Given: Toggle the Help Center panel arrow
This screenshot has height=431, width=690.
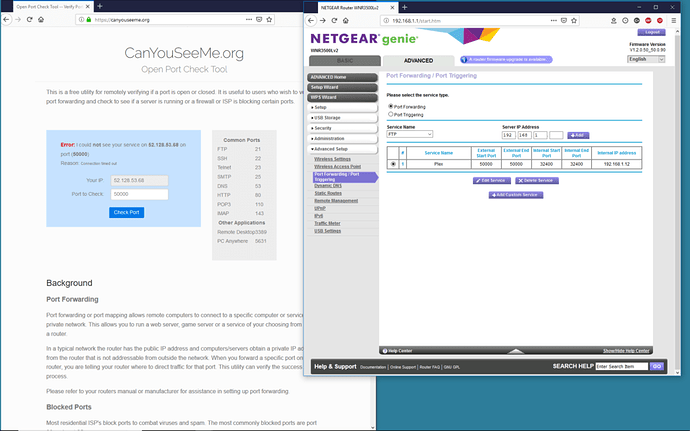Looking at the screenshot, I should [516, 351].
